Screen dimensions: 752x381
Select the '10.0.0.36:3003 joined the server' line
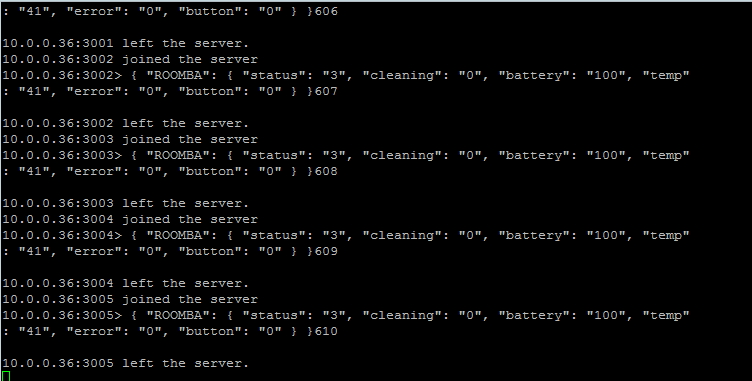coord(130,140)
